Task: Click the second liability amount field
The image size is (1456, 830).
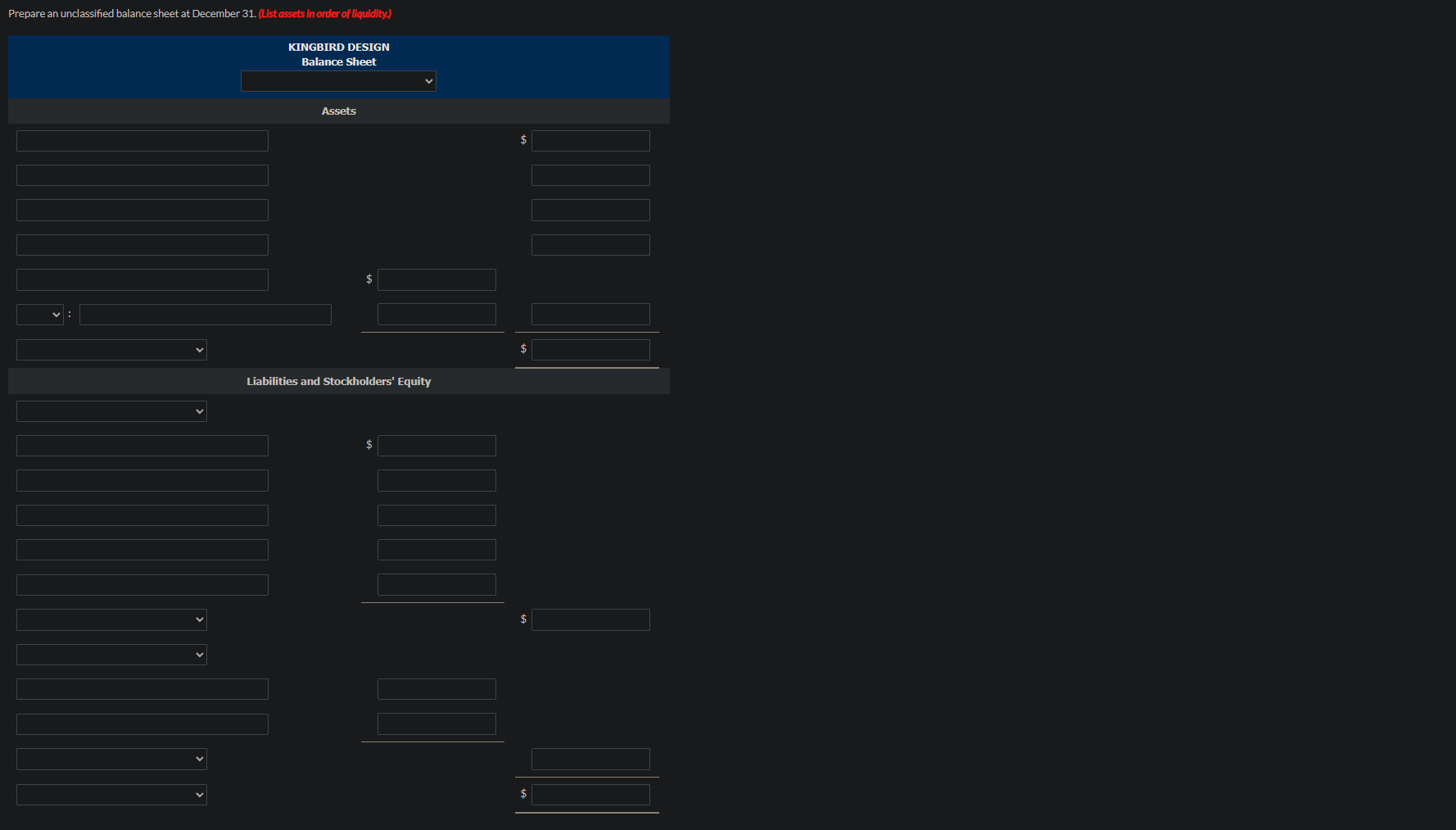Action: click(x=436, y=480)
